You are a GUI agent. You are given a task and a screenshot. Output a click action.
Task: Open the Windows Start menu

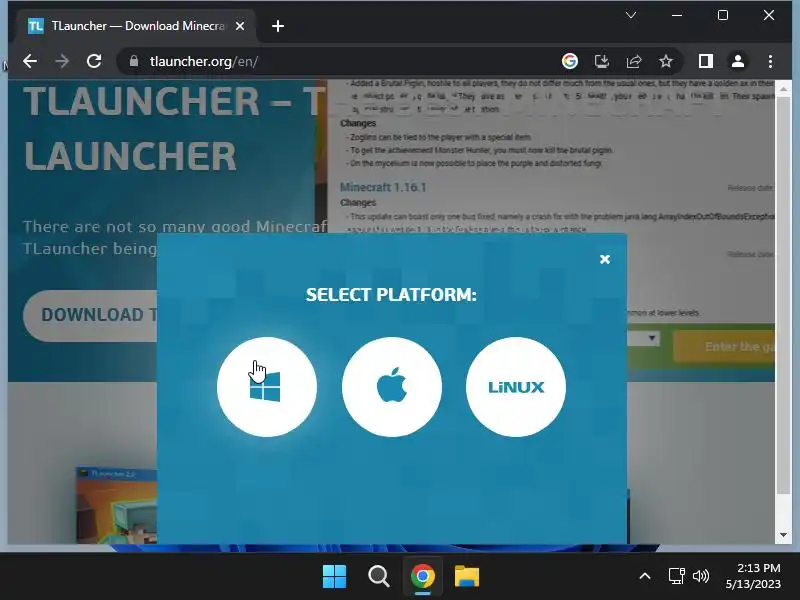pyautogui.click(x=335, y=577)
